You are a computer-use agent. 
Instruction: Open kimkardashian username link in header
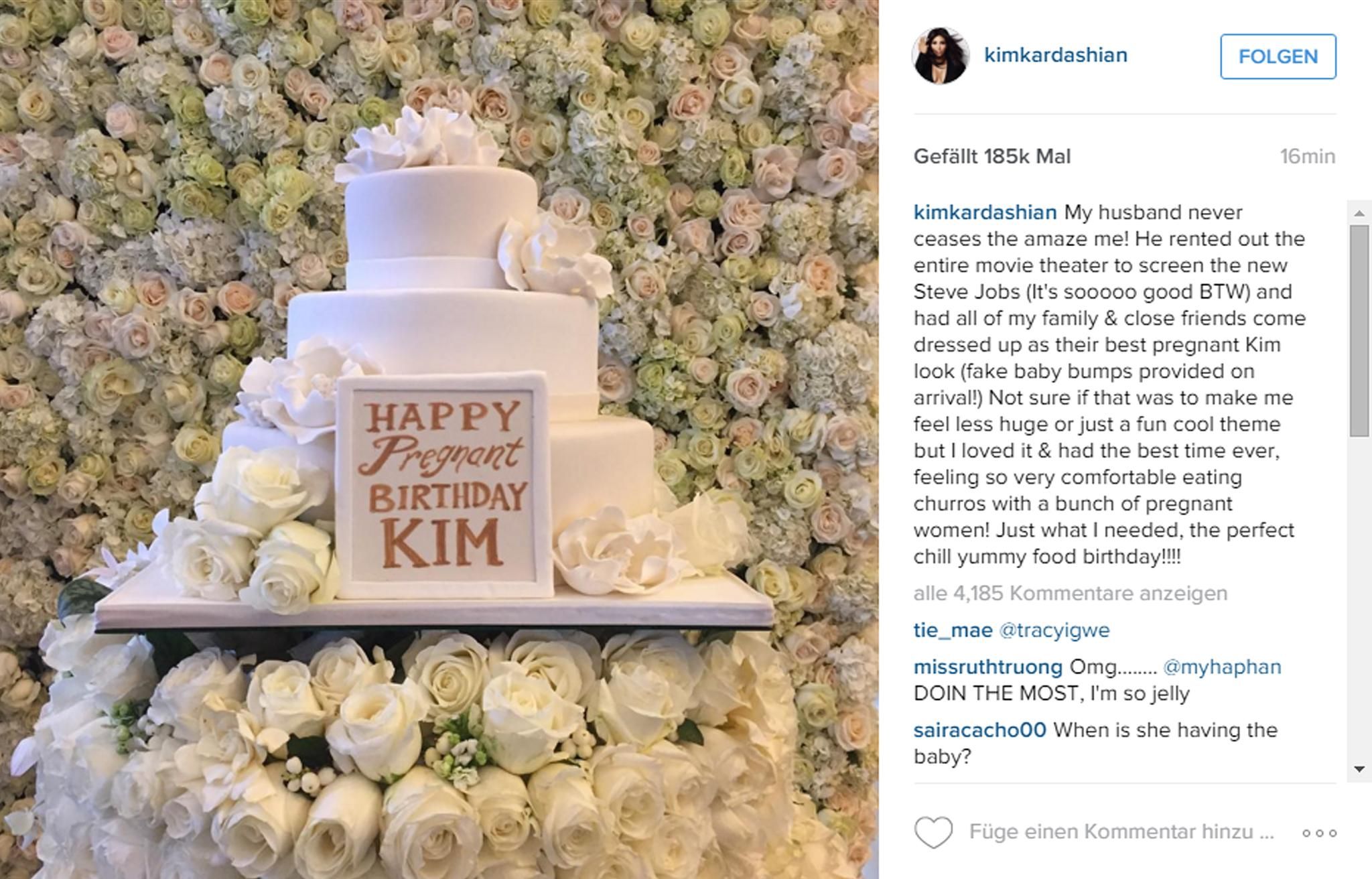coord(1055,55)
